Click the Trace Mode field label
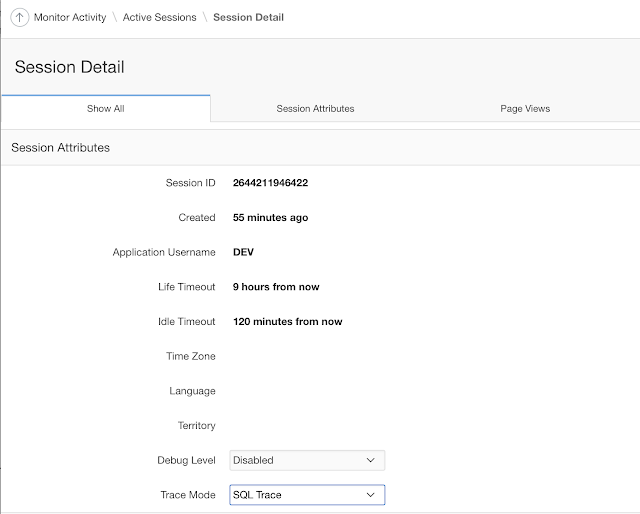The image size is (640, 514). (x=188, y=495)
